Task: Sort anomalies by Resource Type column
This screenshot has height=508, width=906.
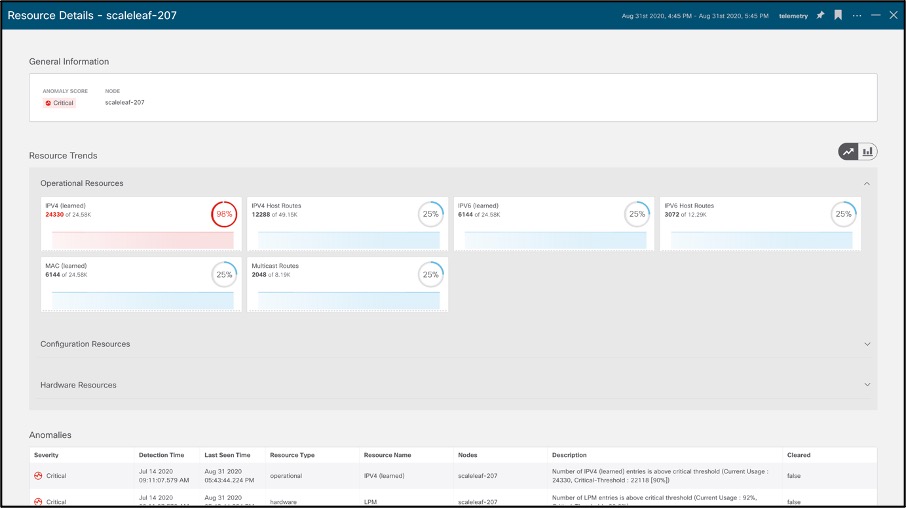Action: (292, 455)
